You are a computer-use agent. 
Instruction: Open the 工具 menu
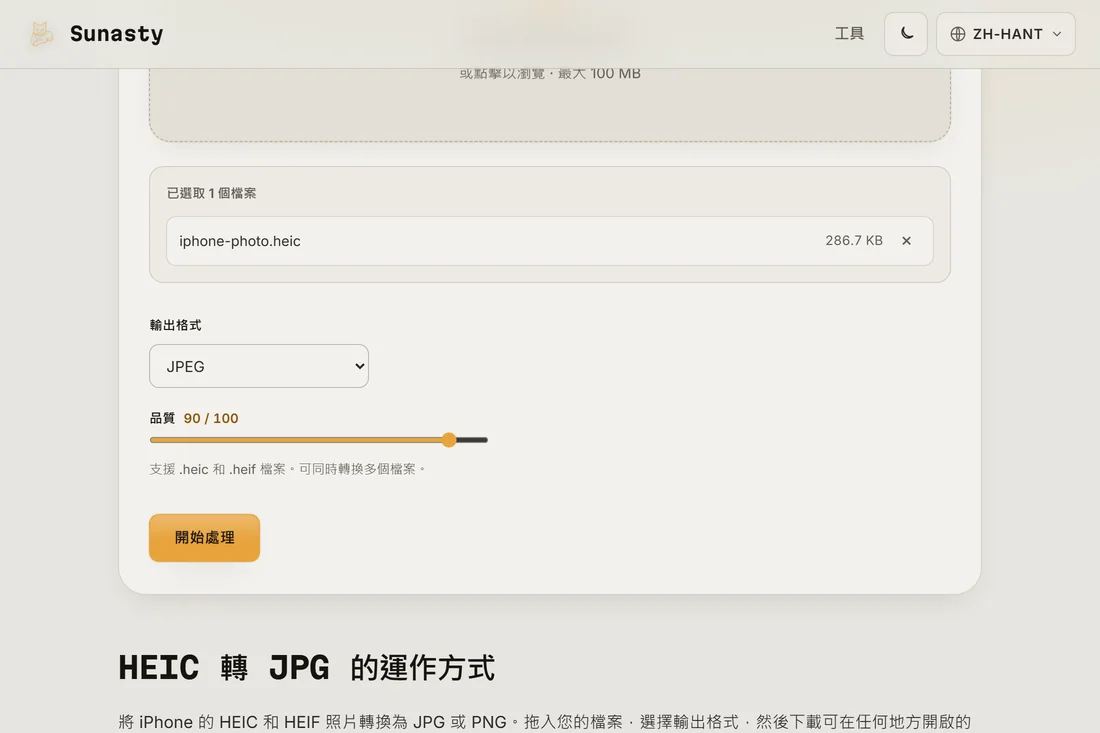(x=849, y=34)
